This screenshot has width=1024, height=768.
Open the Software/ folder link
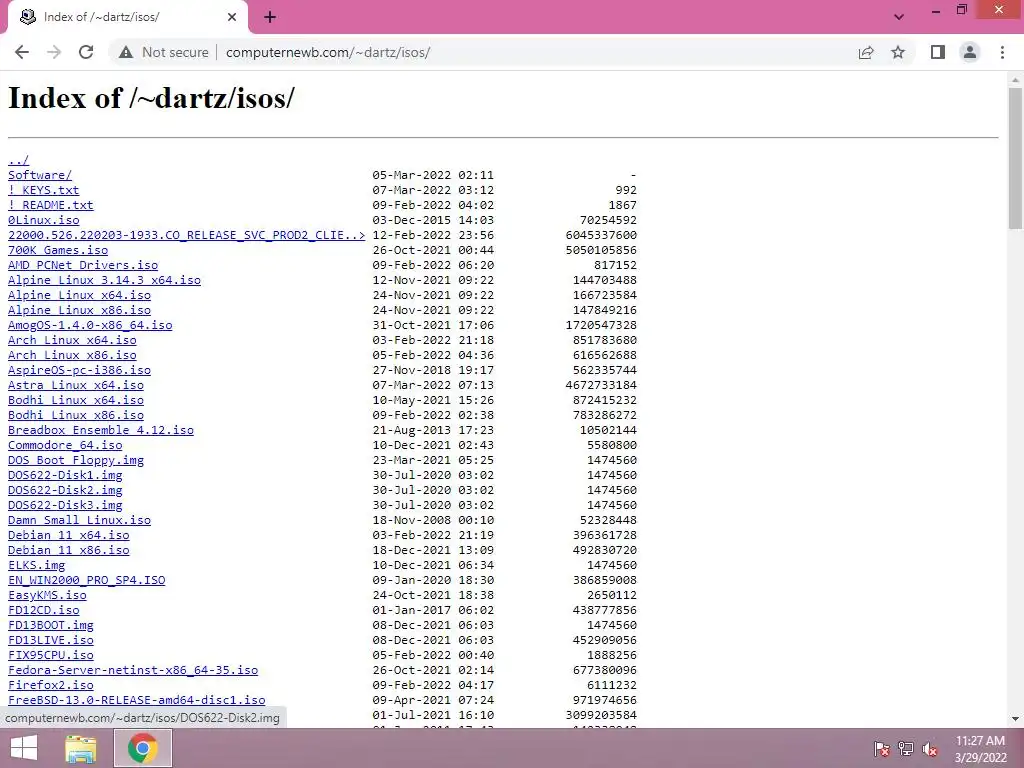[40, 175]
